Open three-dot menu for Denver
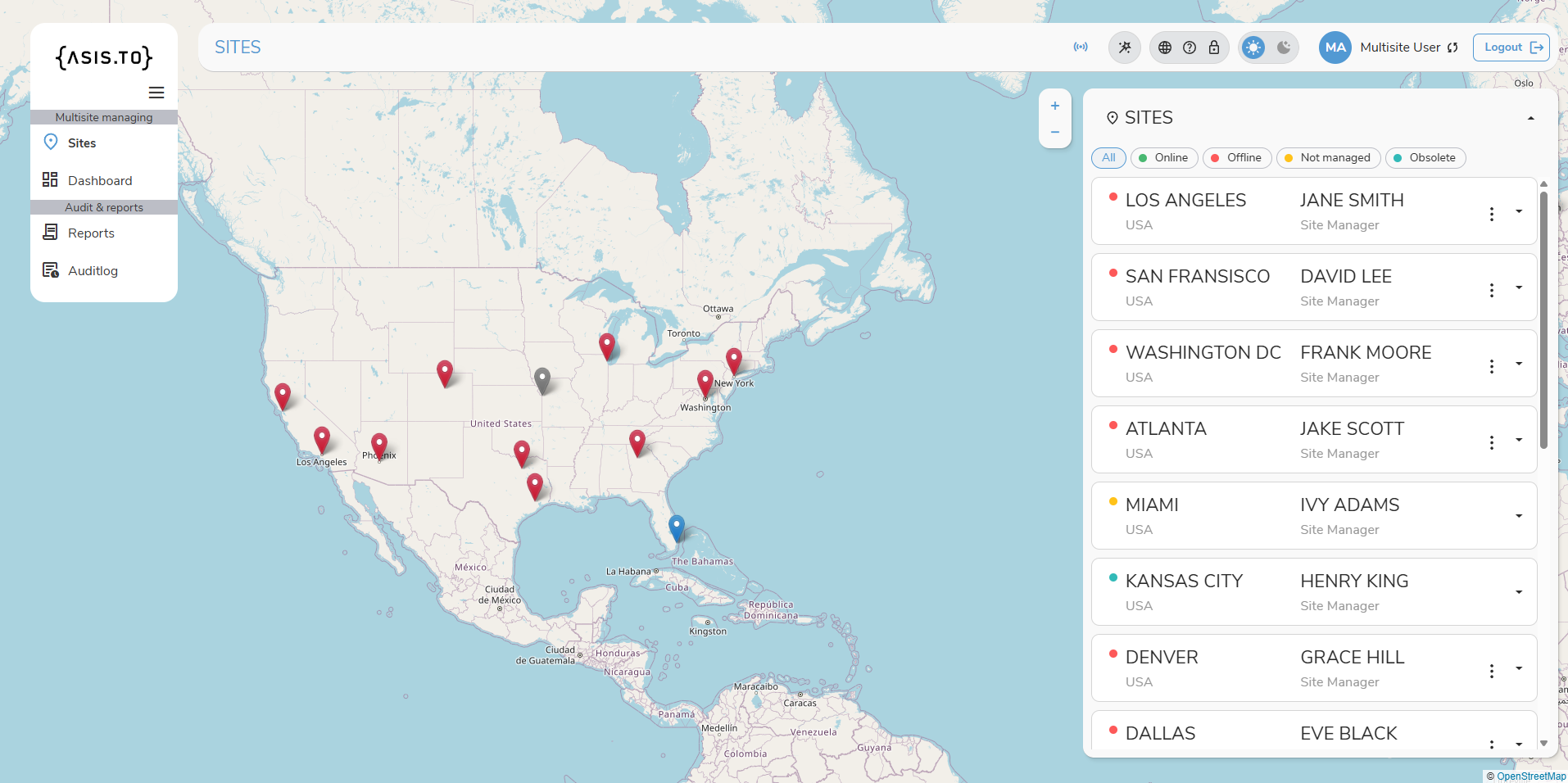This screenshot has width=1568, height=783. tap(1492, 671)
